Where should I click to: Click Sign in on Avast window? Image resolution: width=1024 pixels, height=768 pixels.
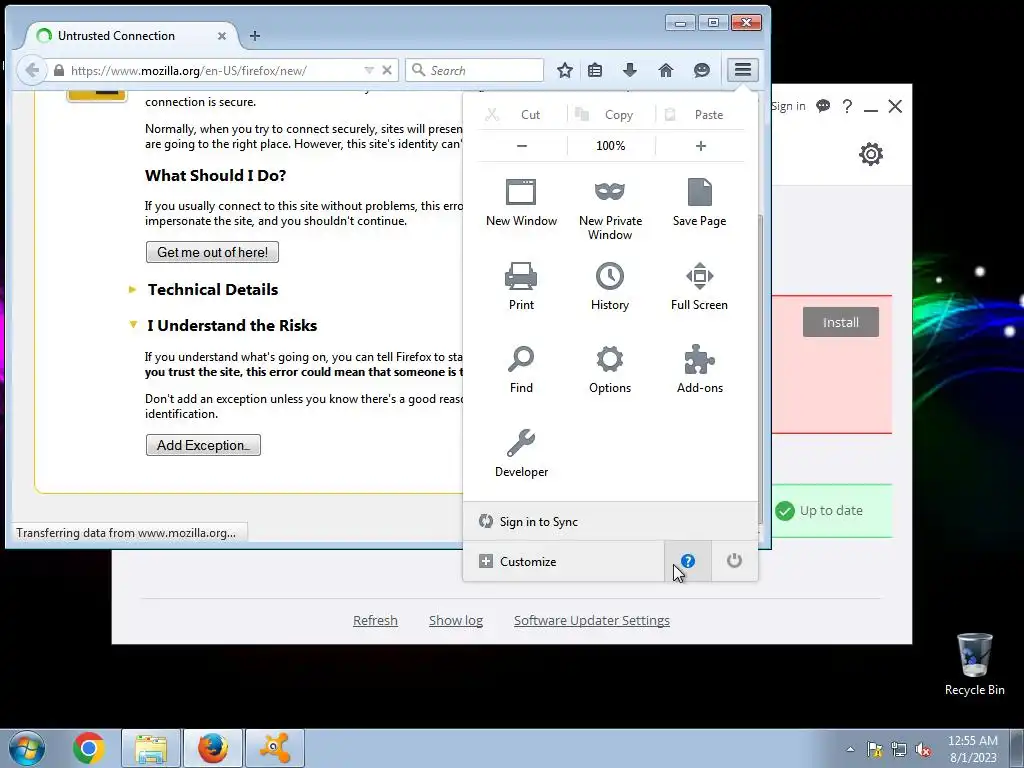788,106
